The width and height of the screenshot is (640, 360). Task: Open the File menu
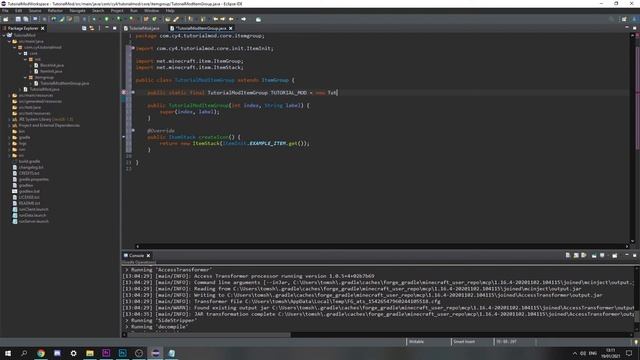(5, 11)
